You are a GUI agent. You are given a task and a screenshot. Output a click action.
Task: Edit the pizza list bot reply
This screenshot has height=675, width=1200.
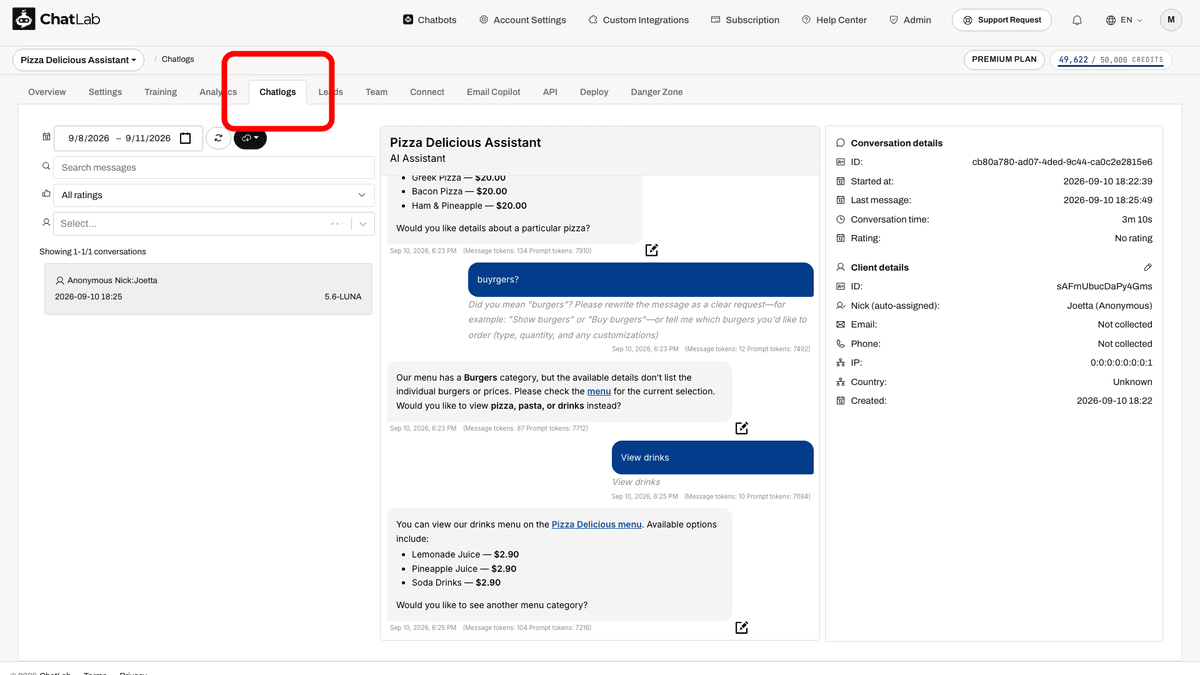coord(652,250)
